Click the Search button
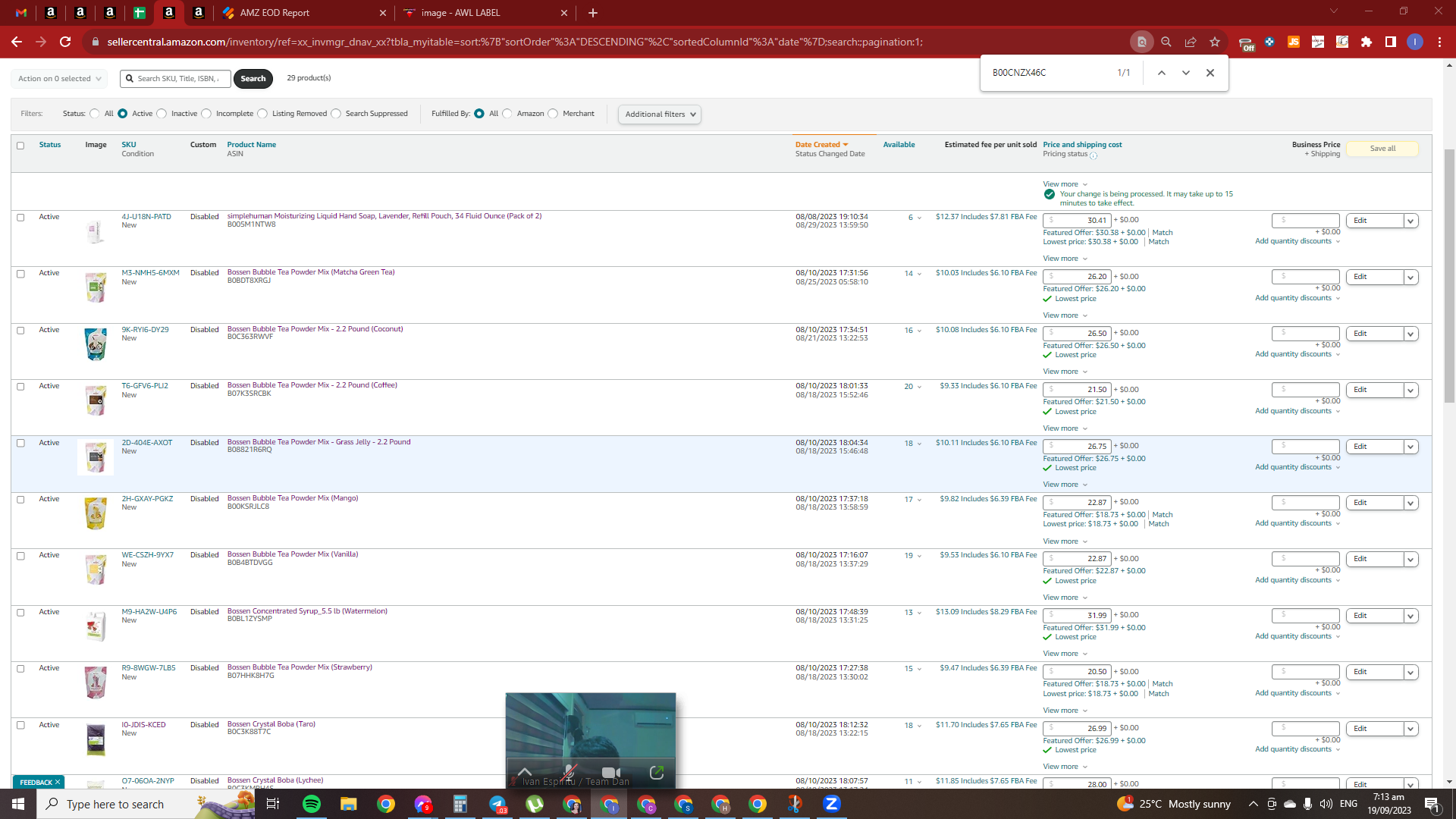This screenshot has width=1456, height=819. (253, 79)
